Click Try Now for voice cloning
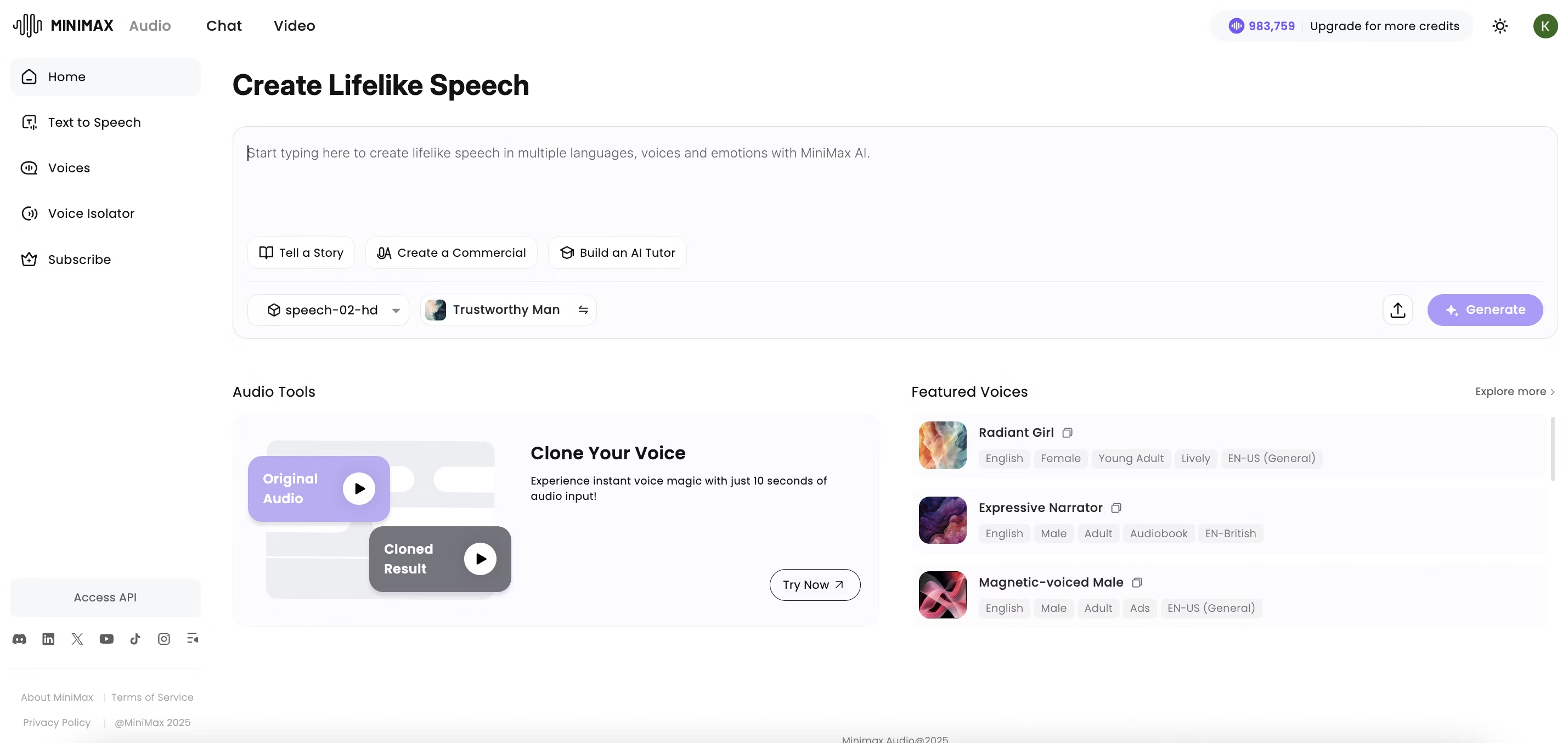Screen dimensions: 1568x743 (814, 584)
